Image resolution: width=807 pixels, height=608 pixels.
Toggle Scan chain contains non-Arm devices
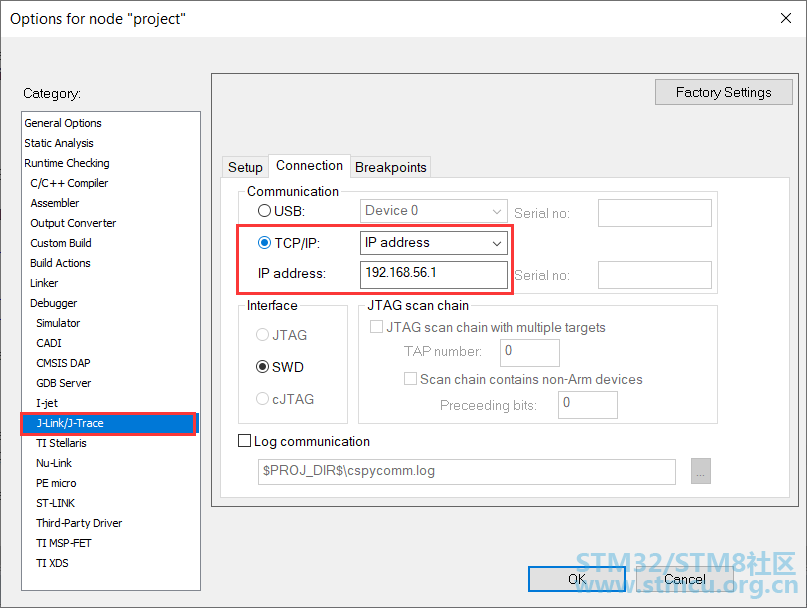point(410,379)
